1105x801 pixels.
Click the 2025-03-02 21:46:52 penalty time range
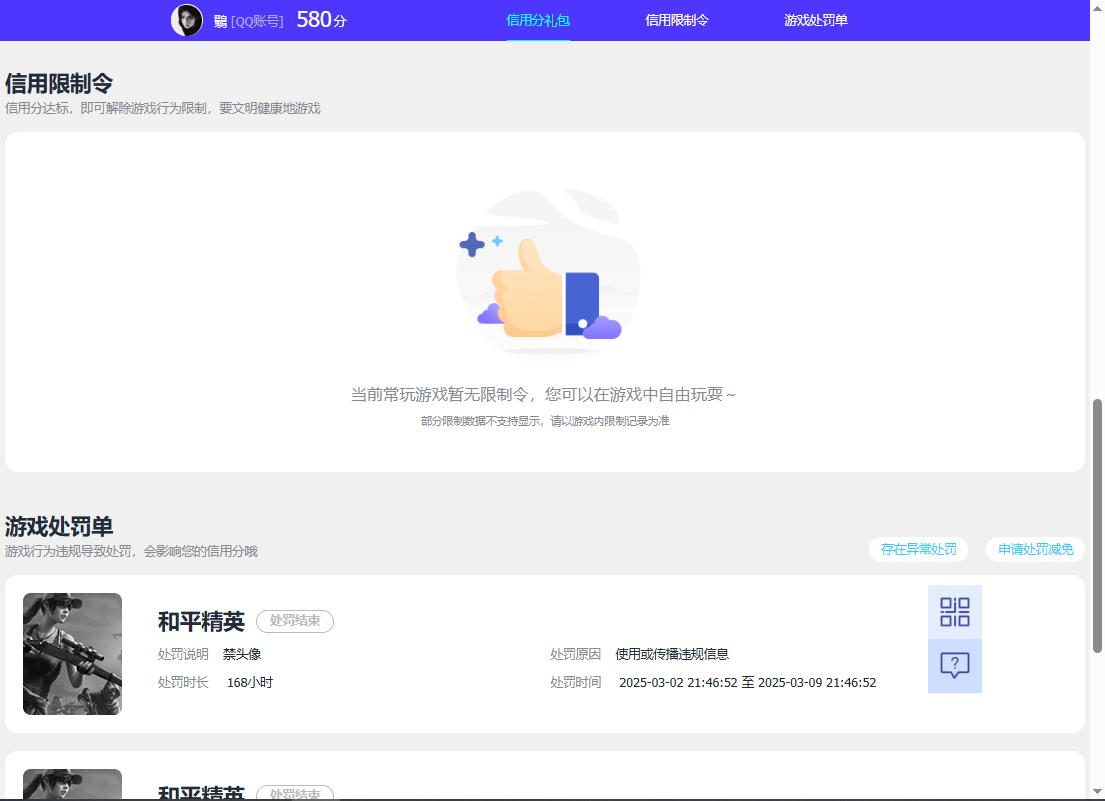(x=747, y=683)
